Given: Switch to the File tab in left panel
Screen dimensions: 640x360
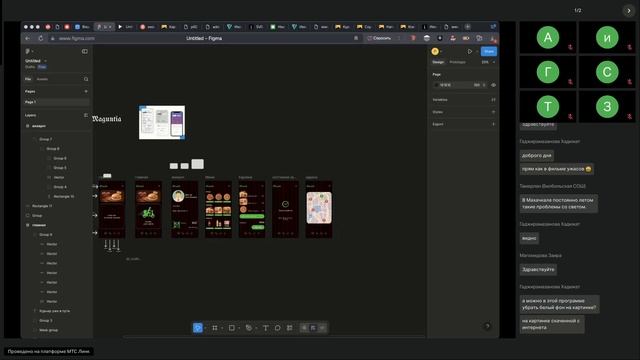Looking at the screenshot, I should click(28, 79).
